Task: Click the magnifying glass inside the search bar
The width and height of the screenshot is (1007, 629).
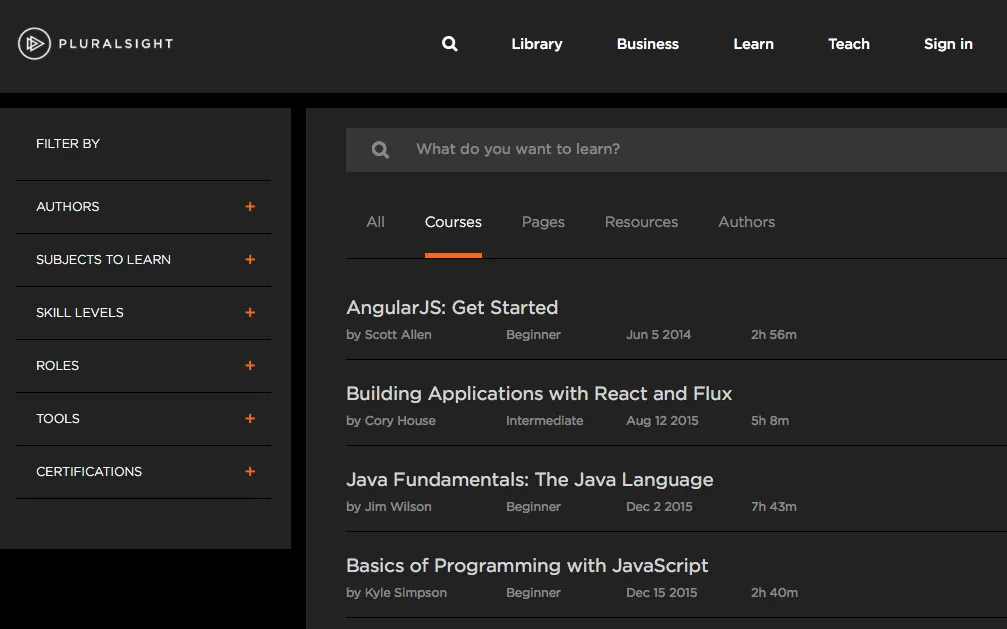Action: (379, 149)
